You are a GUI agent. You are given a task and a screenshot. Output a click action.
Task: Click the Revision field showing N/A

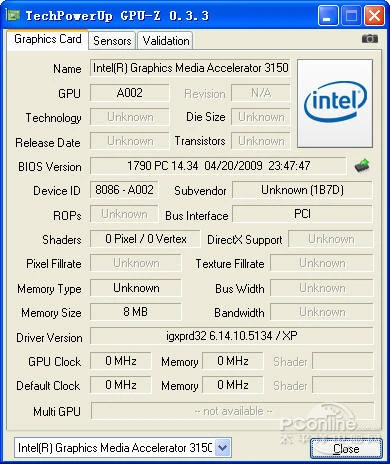click(x=261, y=93)
